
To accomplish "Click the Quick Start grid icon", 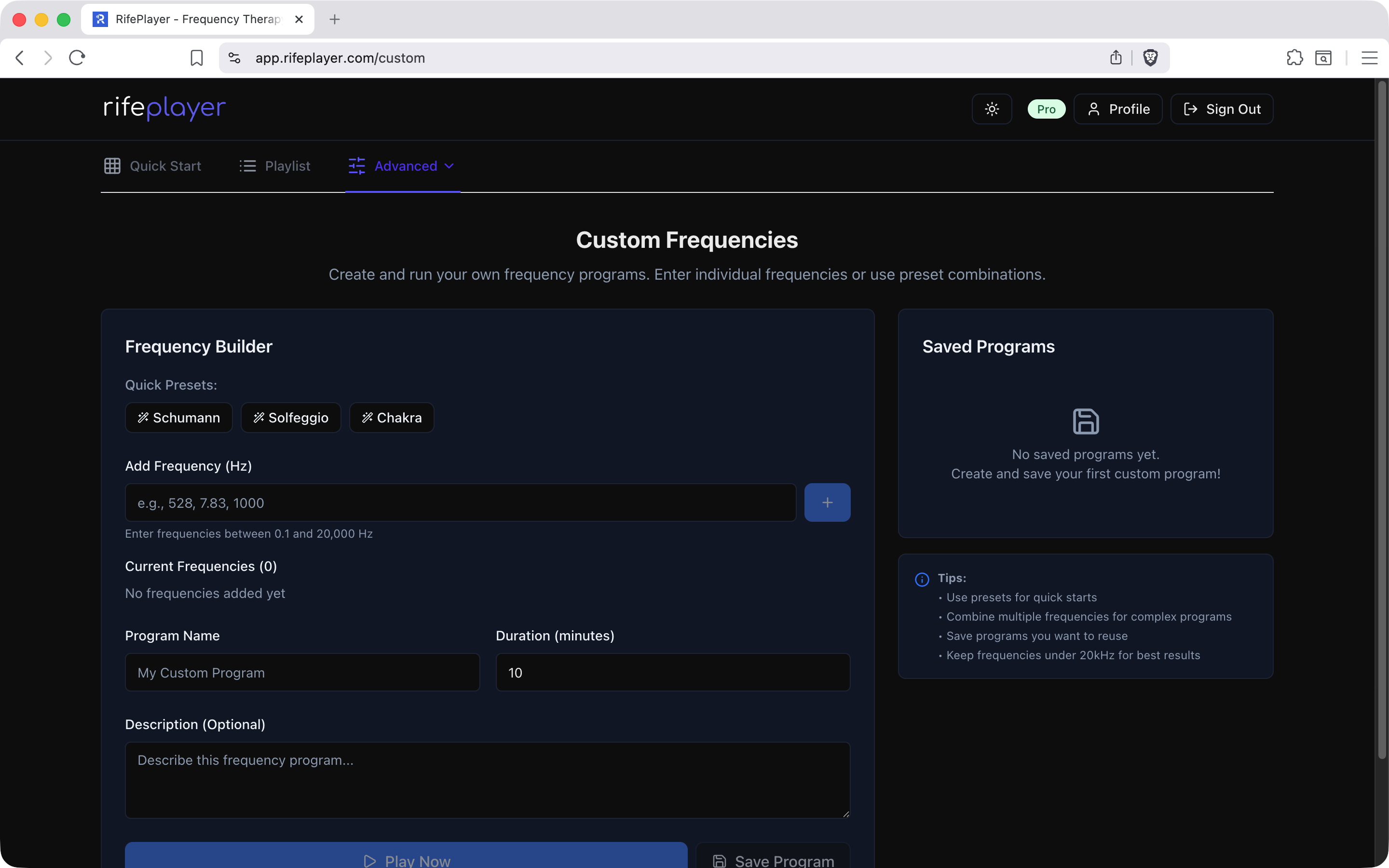I will click(112, 166).
